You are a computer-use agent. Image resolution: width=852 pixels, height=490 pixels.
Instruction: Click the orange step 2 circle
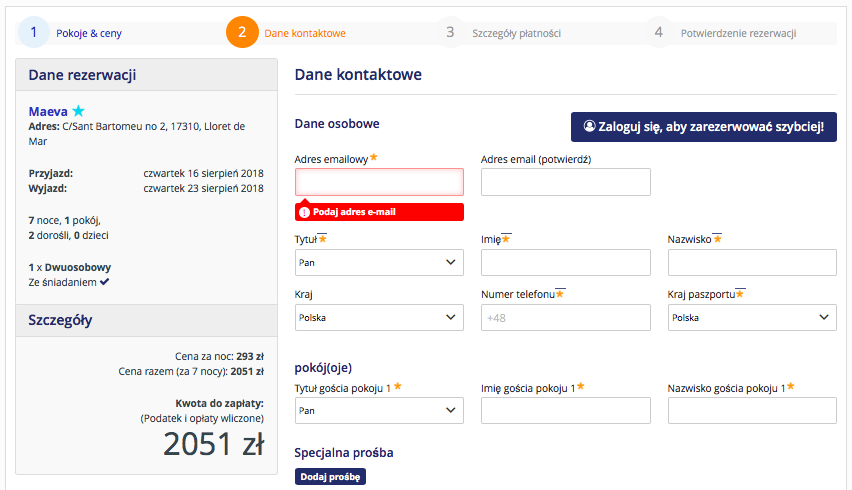coord(242,33)
